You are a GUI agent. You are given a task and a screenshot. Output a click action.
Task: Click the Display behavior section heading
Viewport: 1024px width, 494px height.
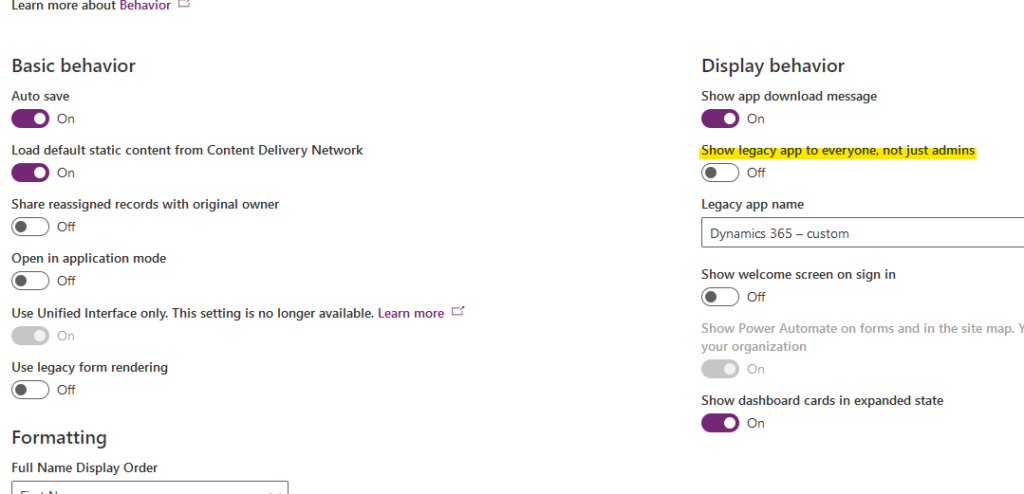pyautogui.click(x=773, y=66)
